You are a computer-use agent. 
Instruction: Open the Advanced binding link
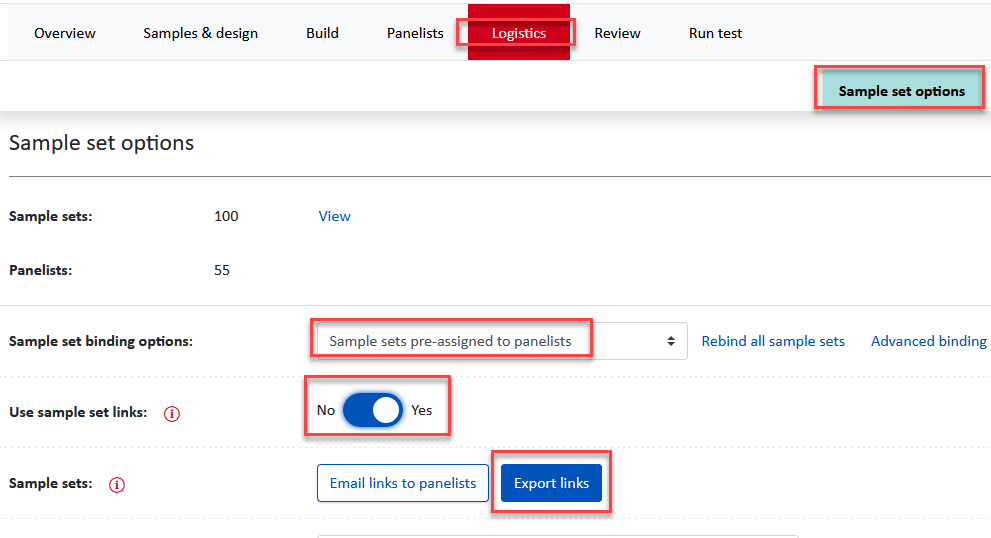(928, 341)
